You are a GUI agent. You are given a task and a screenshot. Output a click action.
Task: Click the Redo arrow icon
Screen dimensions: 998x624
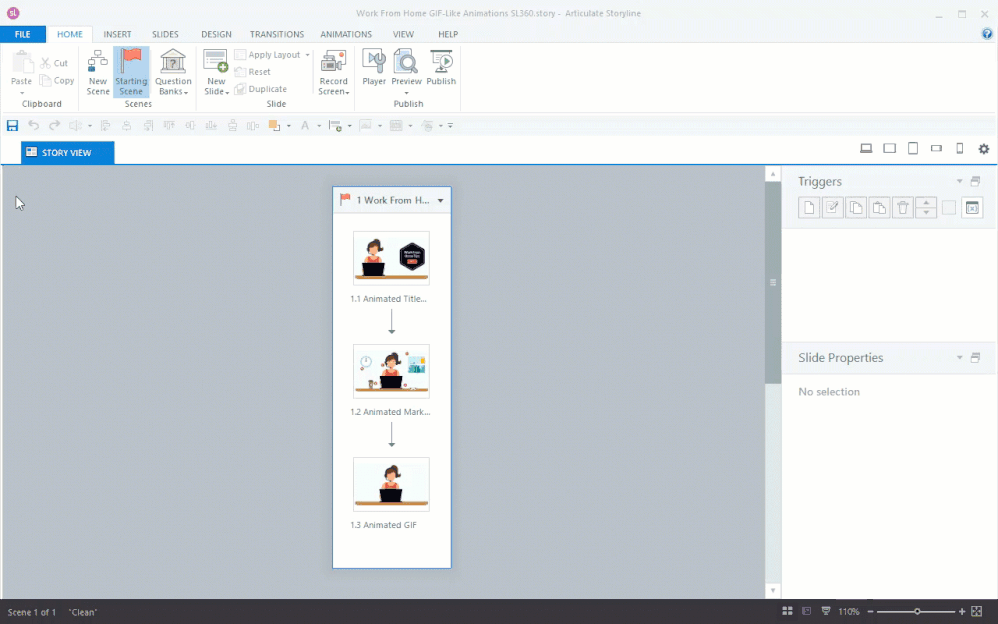tap(54, 125)
